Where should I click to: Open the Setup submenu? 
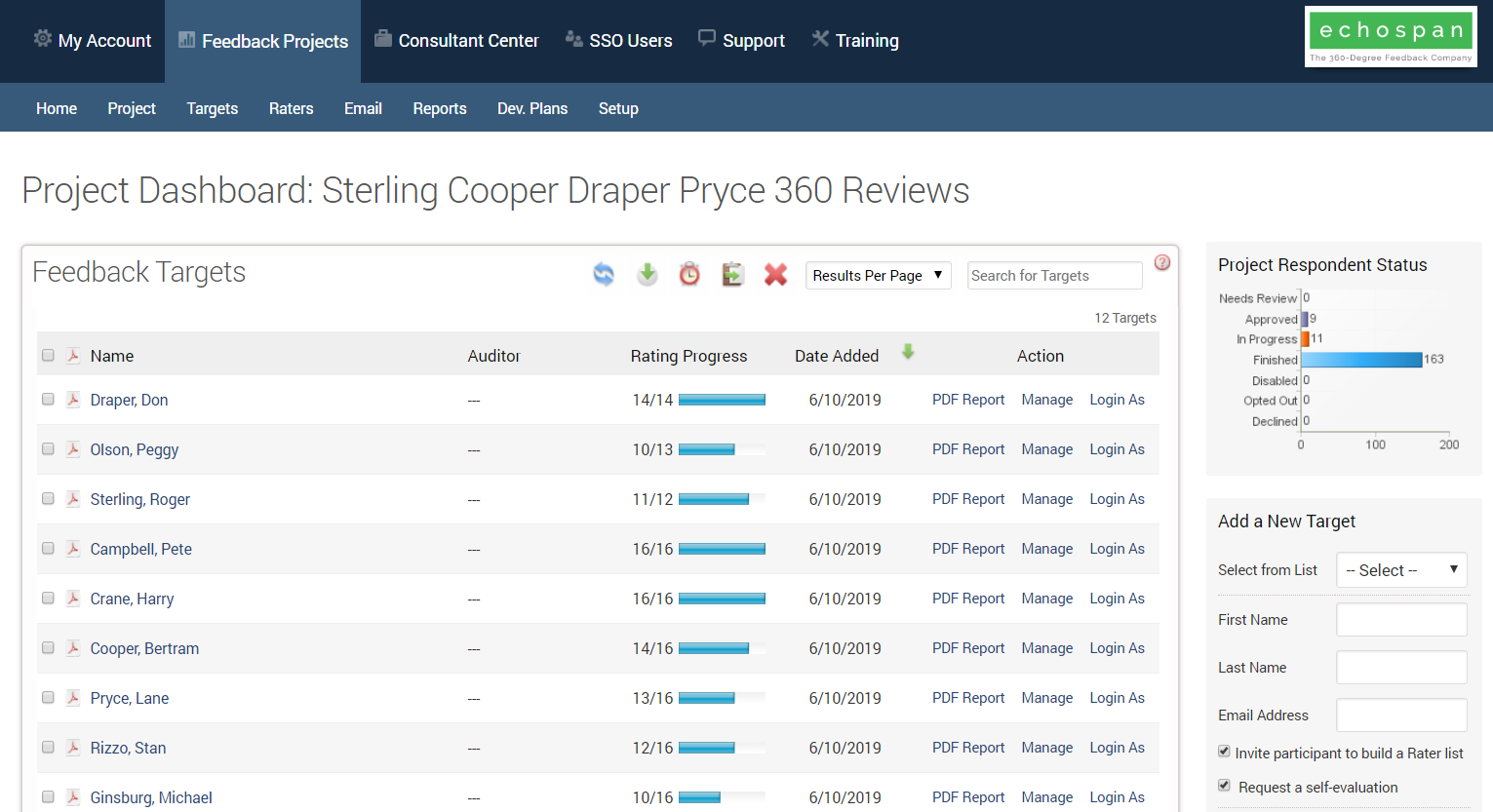(618, 108)
